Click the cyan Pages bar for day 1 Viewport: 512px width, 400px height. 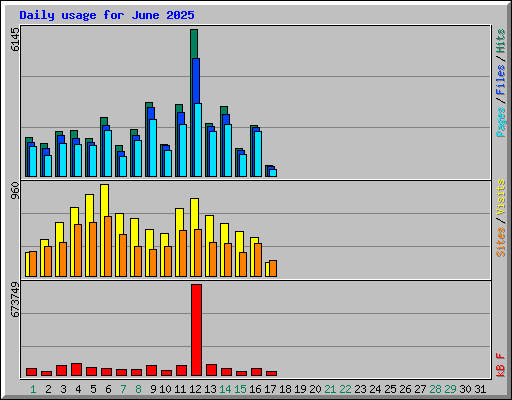33,161
